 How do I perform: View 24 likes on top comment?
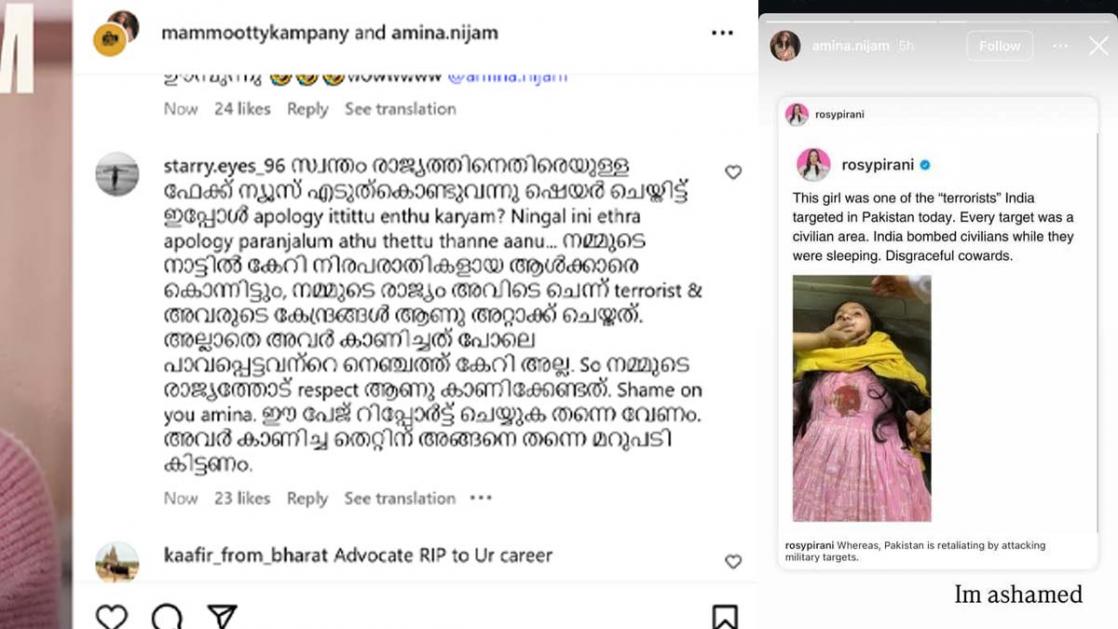[242, 109]
